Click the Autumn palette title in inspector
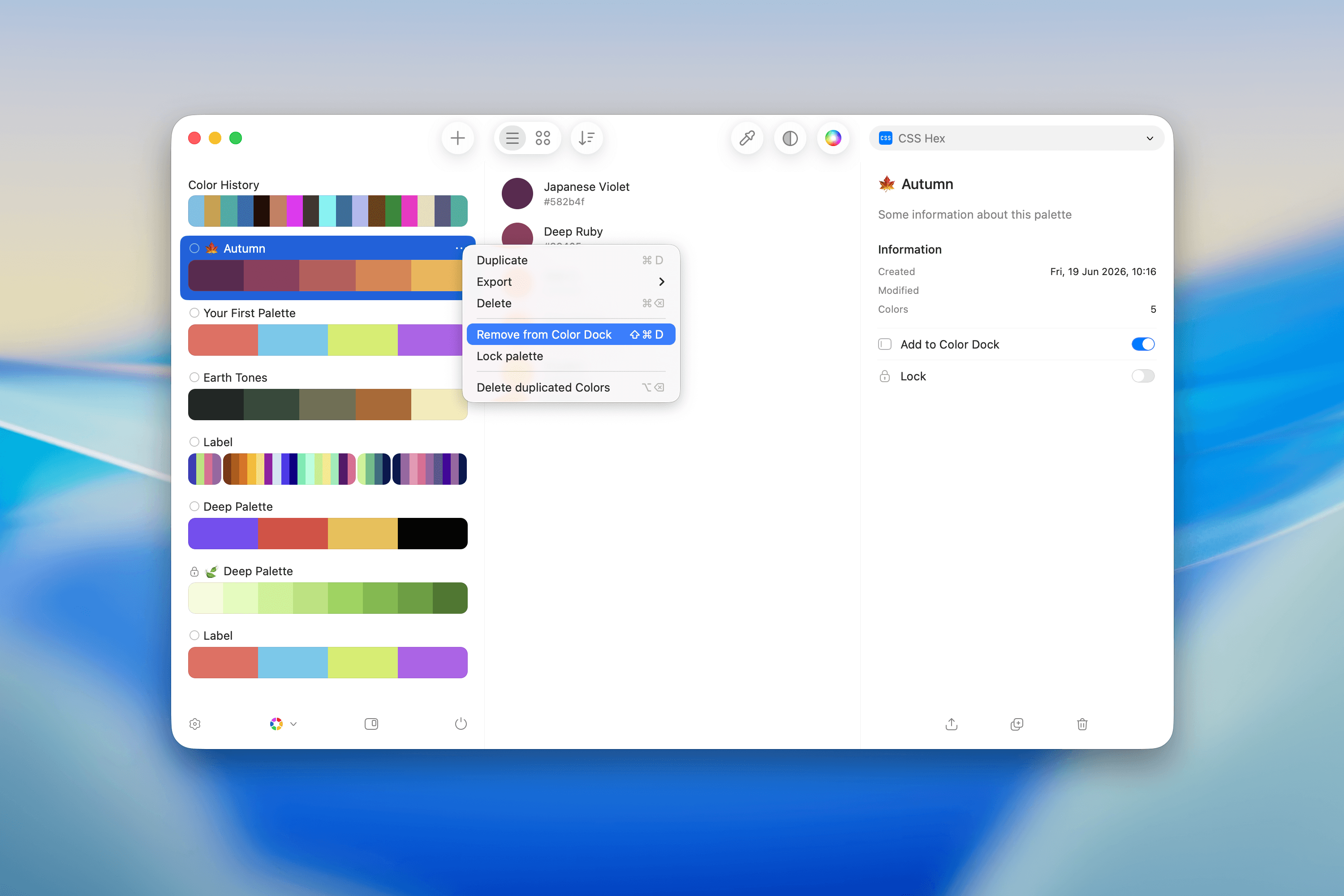Viewport: 1344px width, 896px height. point(927,184)
